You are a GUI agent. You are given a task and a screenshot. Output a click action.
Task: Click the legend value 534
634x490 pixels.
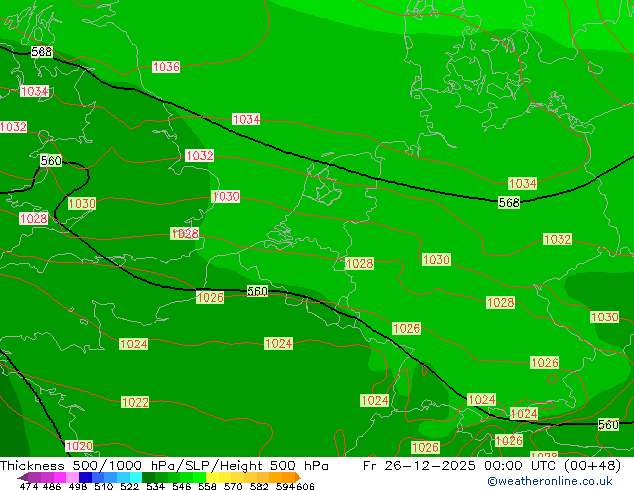pos(155,486)
